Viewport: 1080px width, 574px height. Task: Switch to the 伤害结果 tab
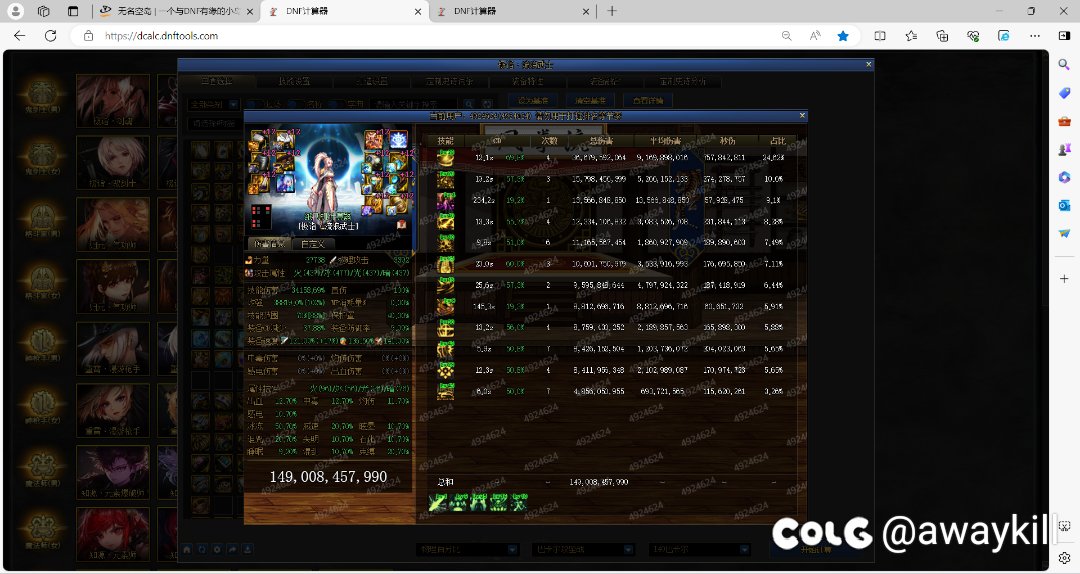tap(269, 244)
